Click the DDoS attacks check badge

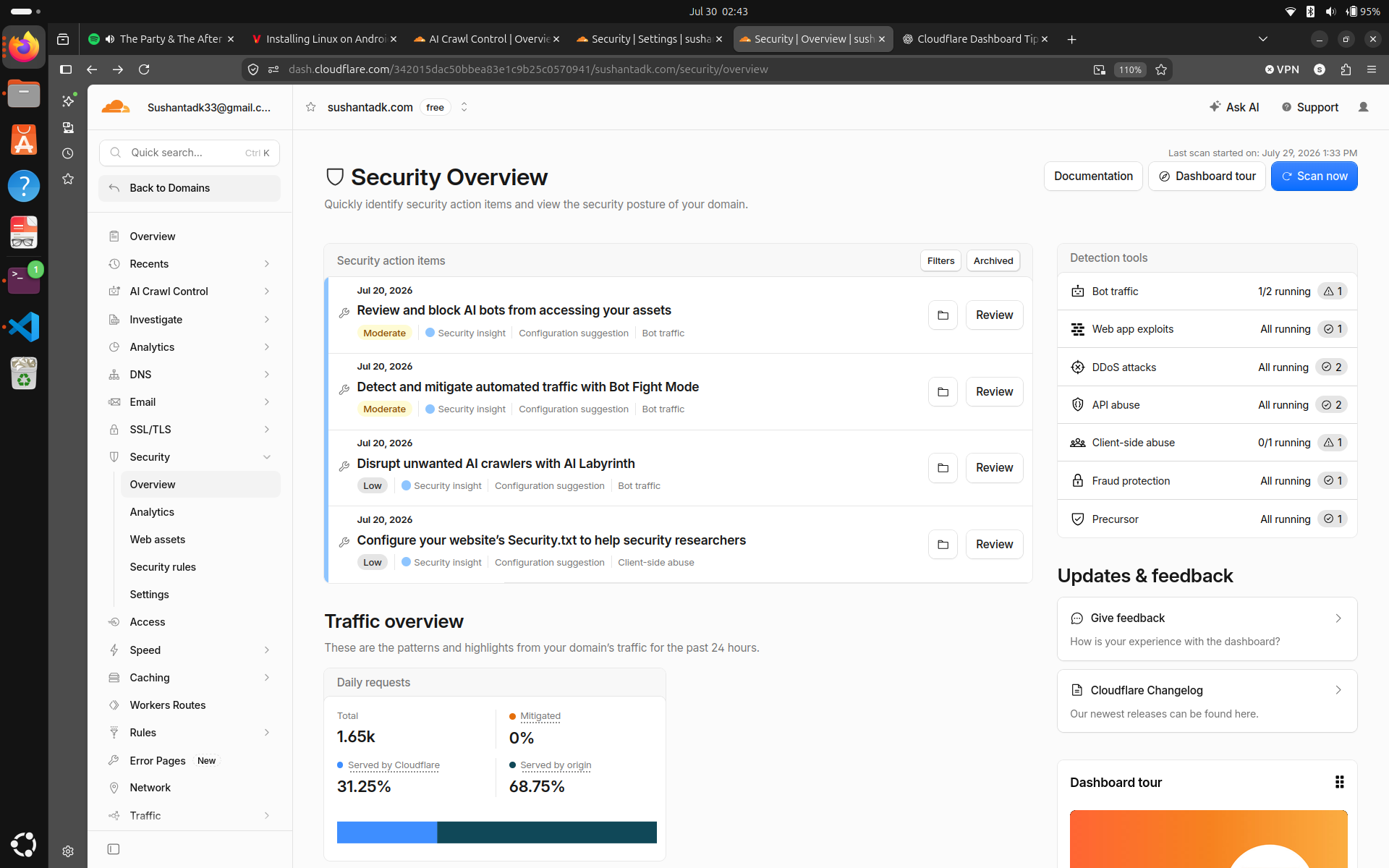click(x=1331, y=367)
